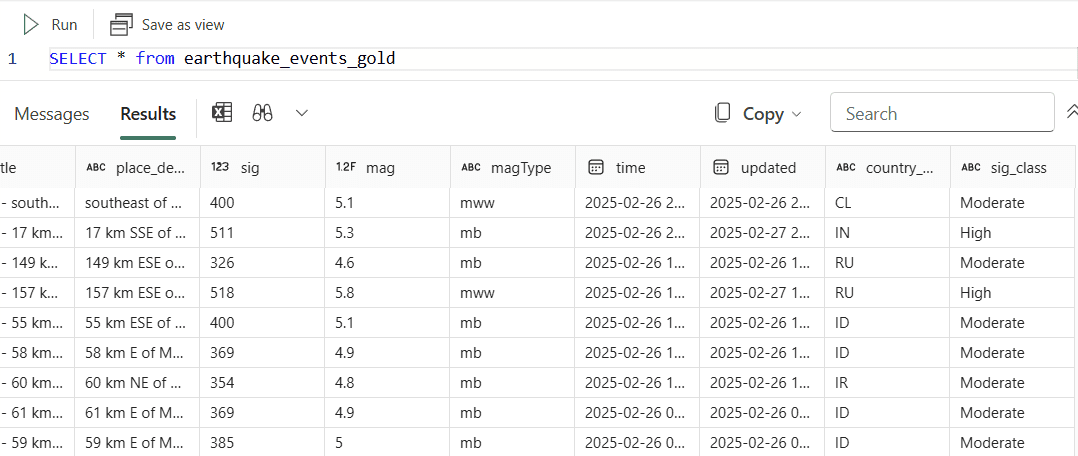Click the binoculars inspect icon
Screen dimensions: 1078x456
click(263, 113)
